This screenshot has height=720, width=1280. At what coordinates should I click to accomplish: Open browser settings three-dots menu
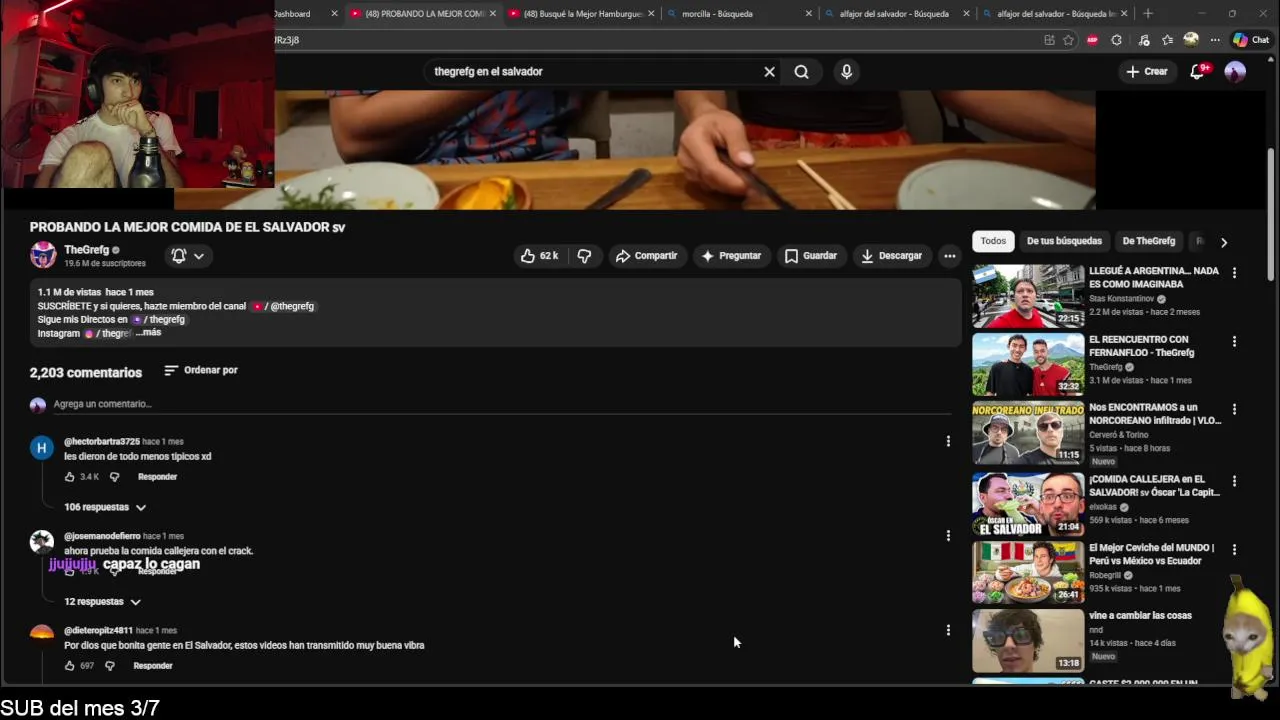pos(1215,40)
